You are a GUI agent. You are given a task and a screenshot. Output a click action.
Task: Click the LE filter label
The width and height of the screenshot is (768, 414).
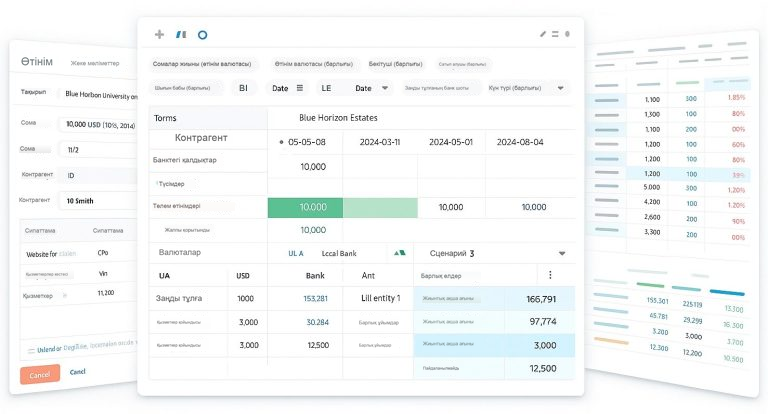pos(326,88)
